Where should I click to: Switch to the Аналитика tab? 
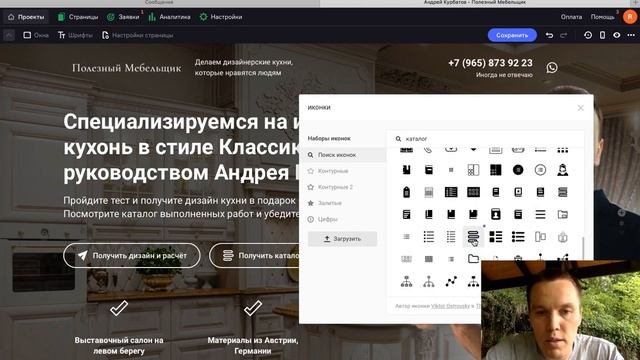pyautogui.click(x=169, y=17)
